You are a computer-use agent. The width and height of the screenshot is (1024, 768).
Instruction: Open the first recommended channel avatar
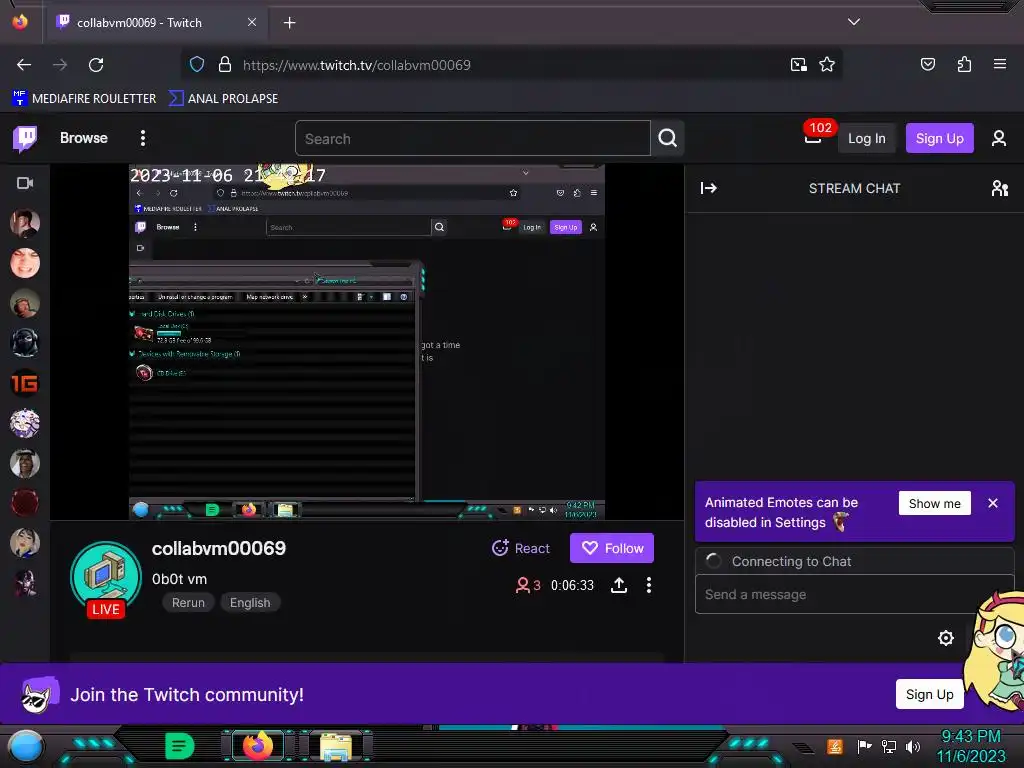25,223
